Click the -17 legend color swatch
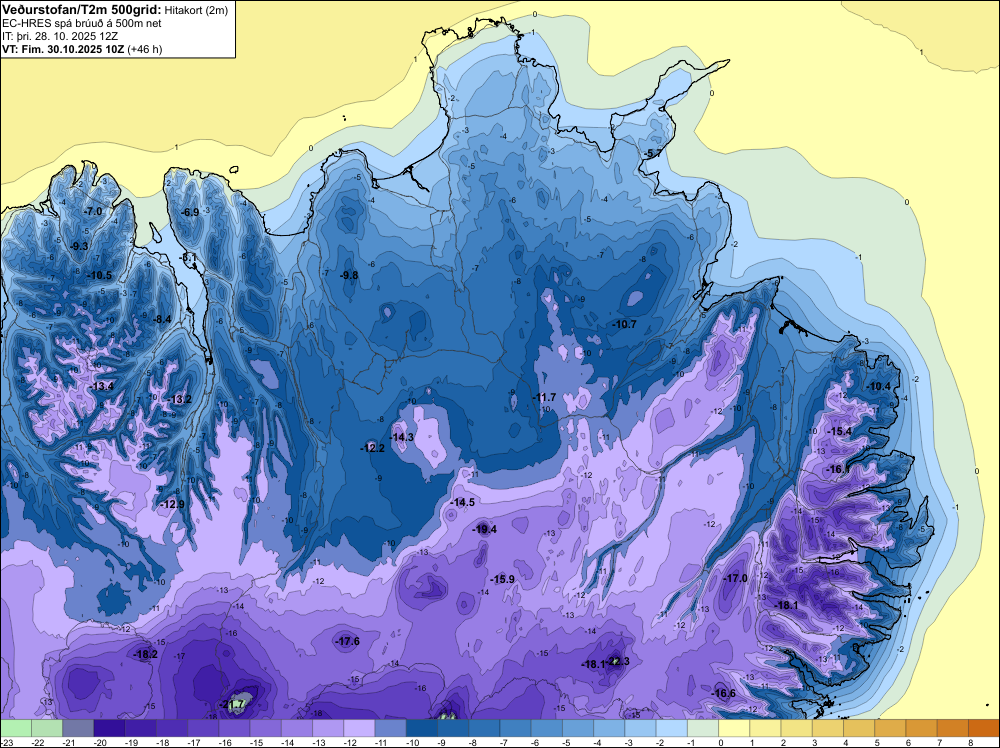This screenshot has width=1000, height=748. tap(203, 728)
